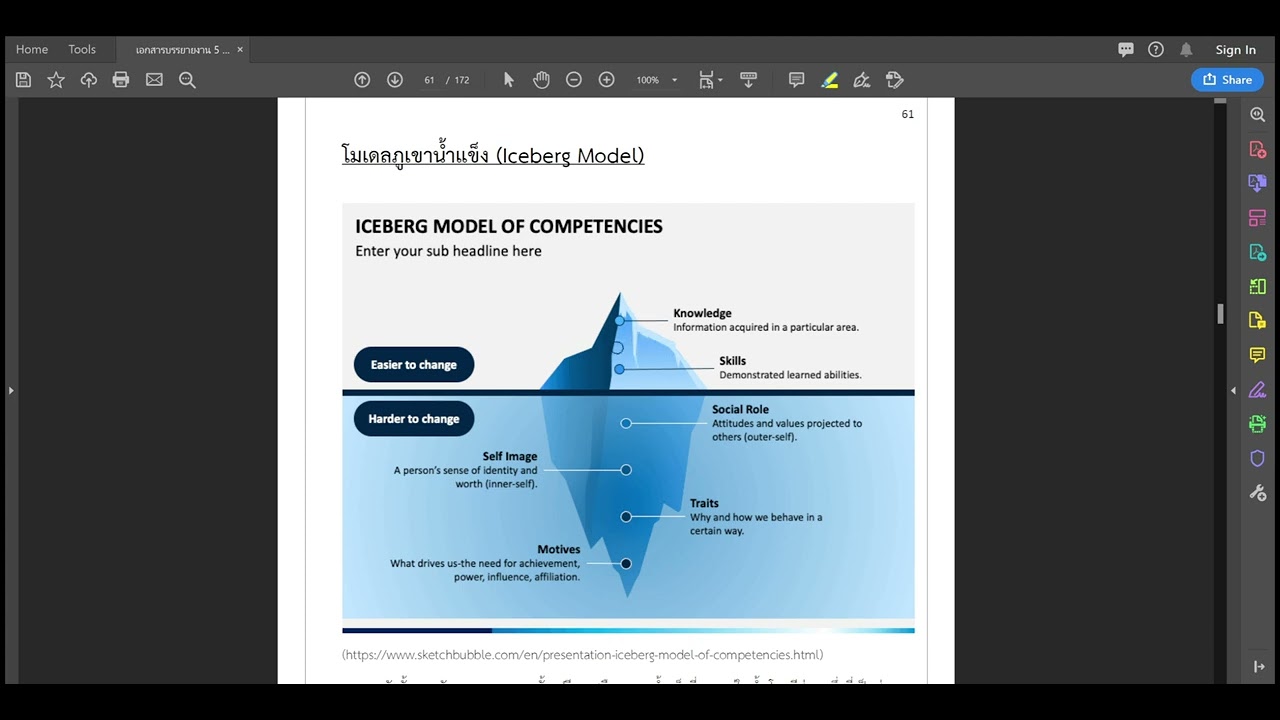Image resolution: width=1280 pixels, height=720 pixels.
Task: Zoom out with the minus icon
Action: pyautogui.click(x=574, y=80)
